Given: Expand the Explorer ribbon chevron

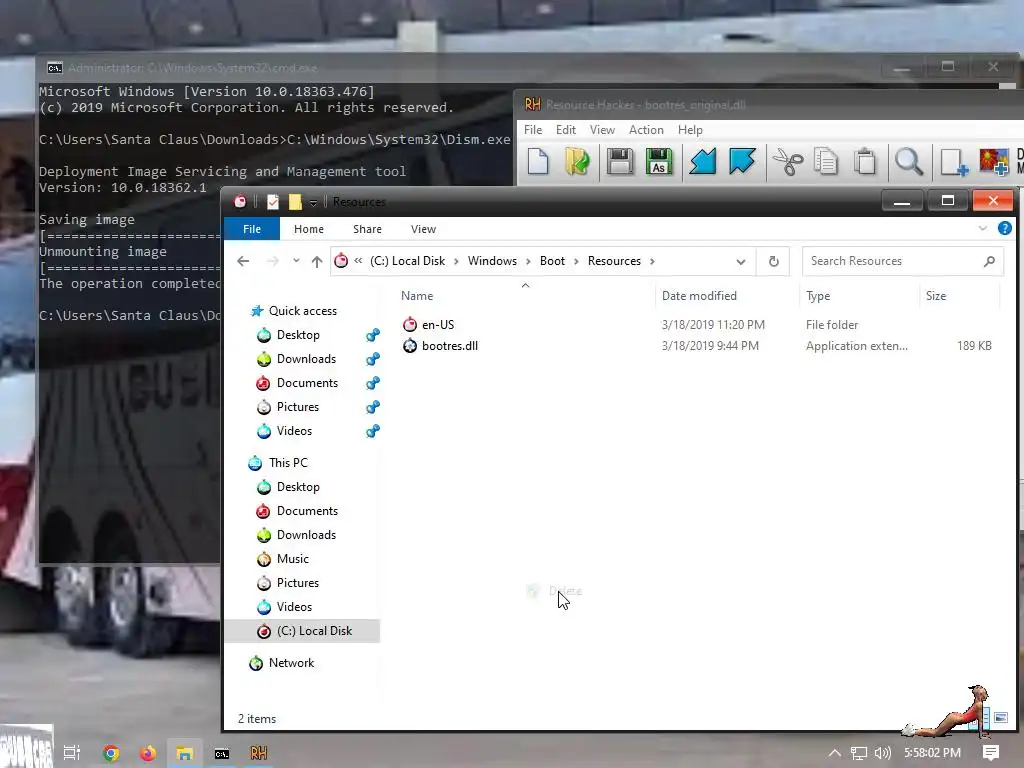Looking at the screenshot, I should pyautogui.click(x=982, y=228).
